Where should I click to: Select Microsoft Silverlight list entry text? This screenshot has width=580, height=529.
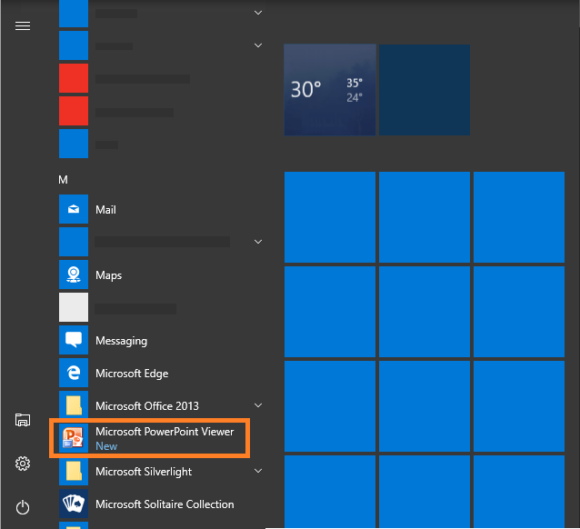pos(144,472)
